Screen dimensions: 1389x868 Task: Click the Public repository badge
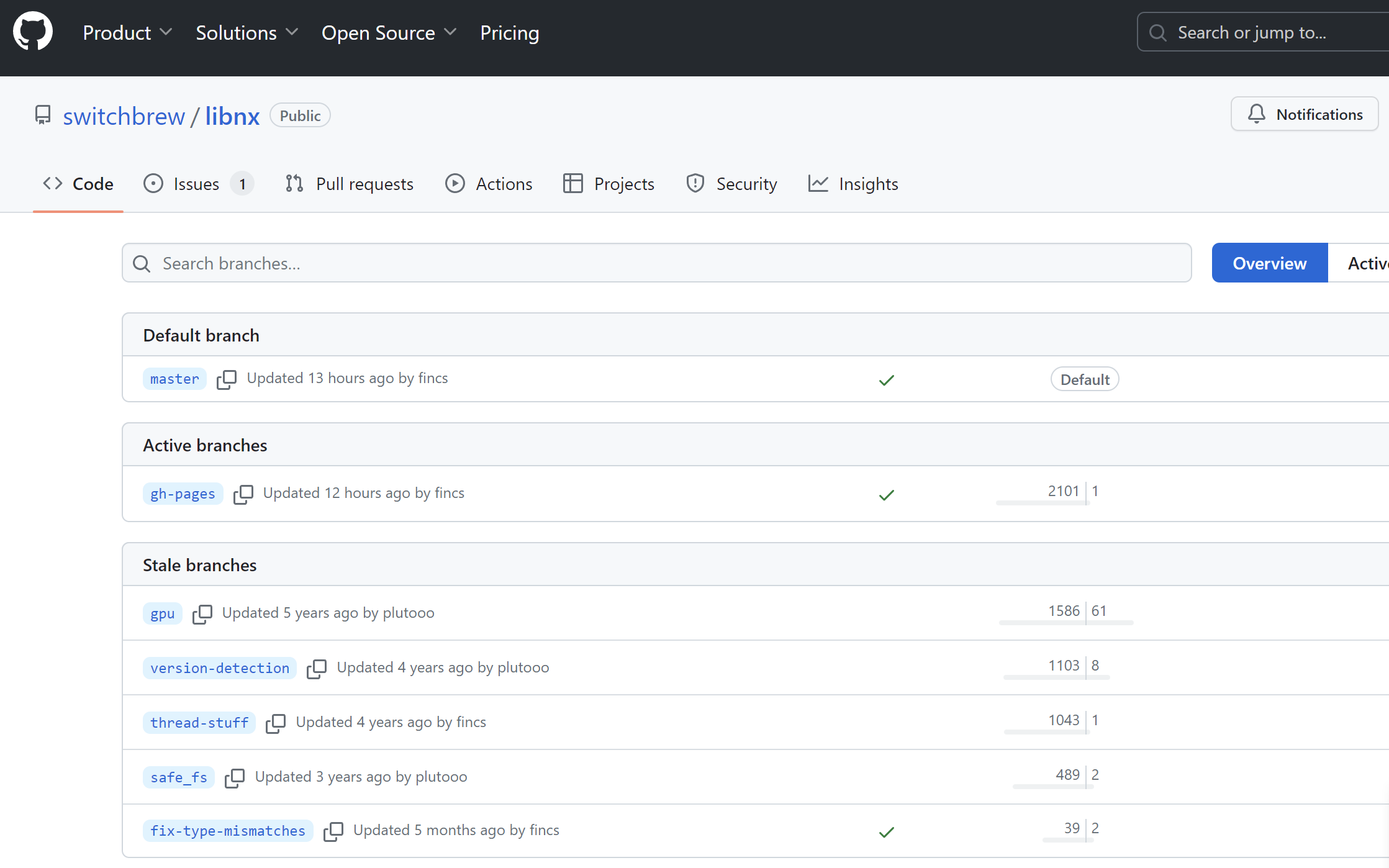300,115
